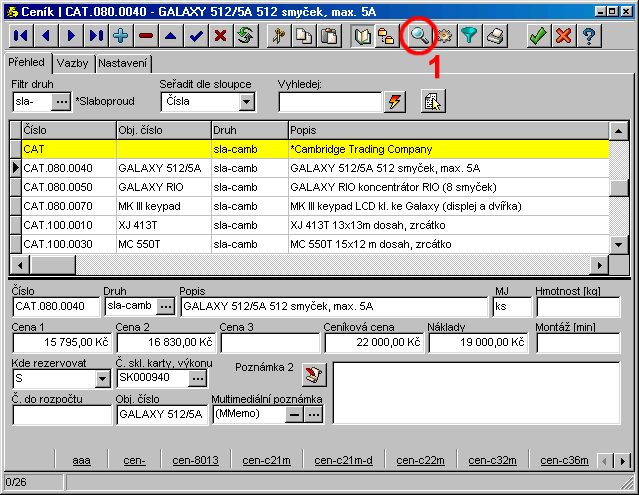This screenshot has width=639, height=495.
Task: Open the Filtr druh ellipsis picker
Action: pyautogui.click(x=62, y=101)
